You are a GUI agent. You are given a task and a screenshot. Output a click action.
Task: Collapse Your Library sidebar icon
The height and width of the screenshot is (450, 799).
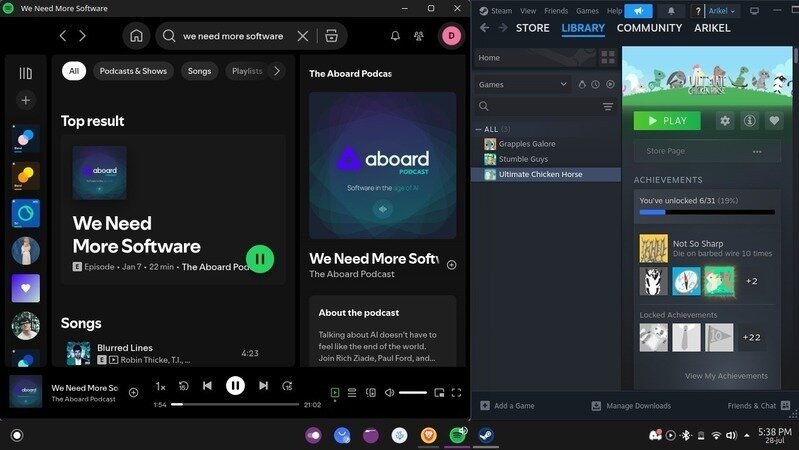click(x=25, y=73)
